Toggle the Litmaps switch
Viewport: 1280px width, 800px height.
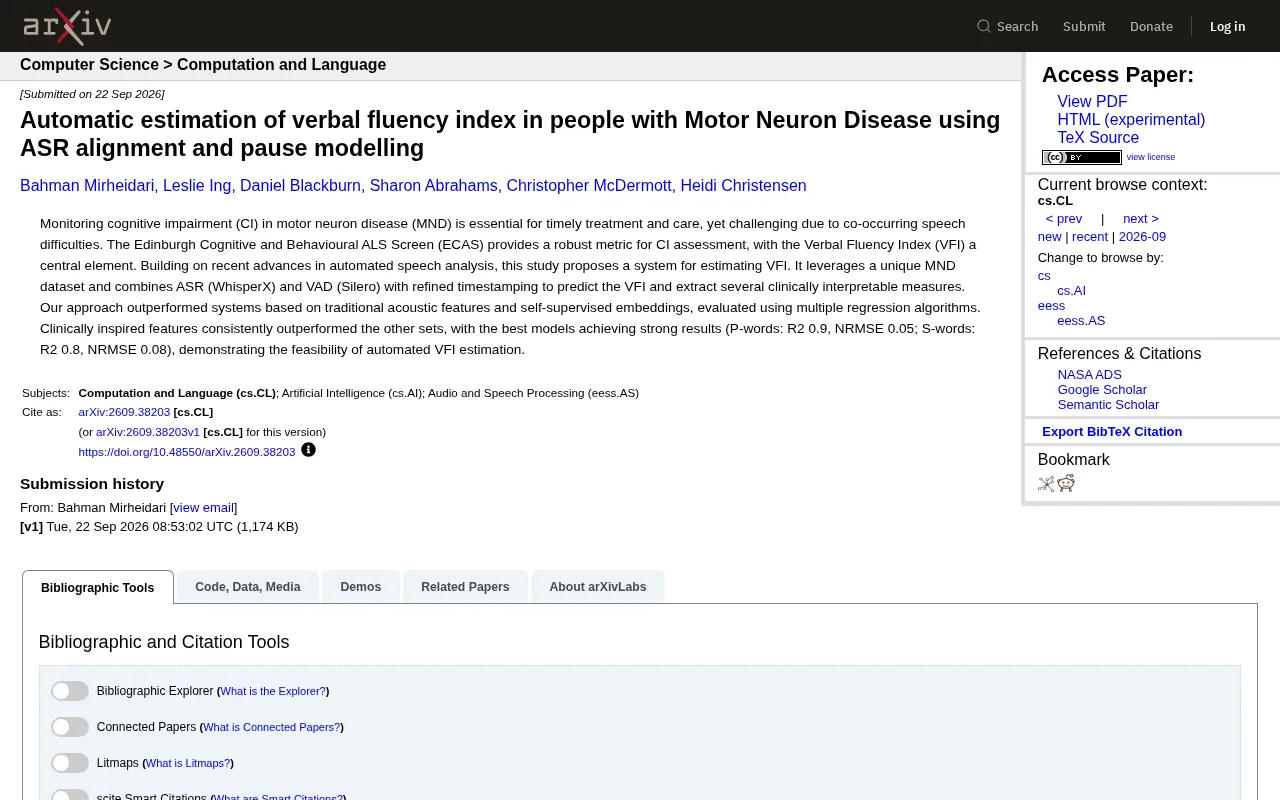click(70, 763)
